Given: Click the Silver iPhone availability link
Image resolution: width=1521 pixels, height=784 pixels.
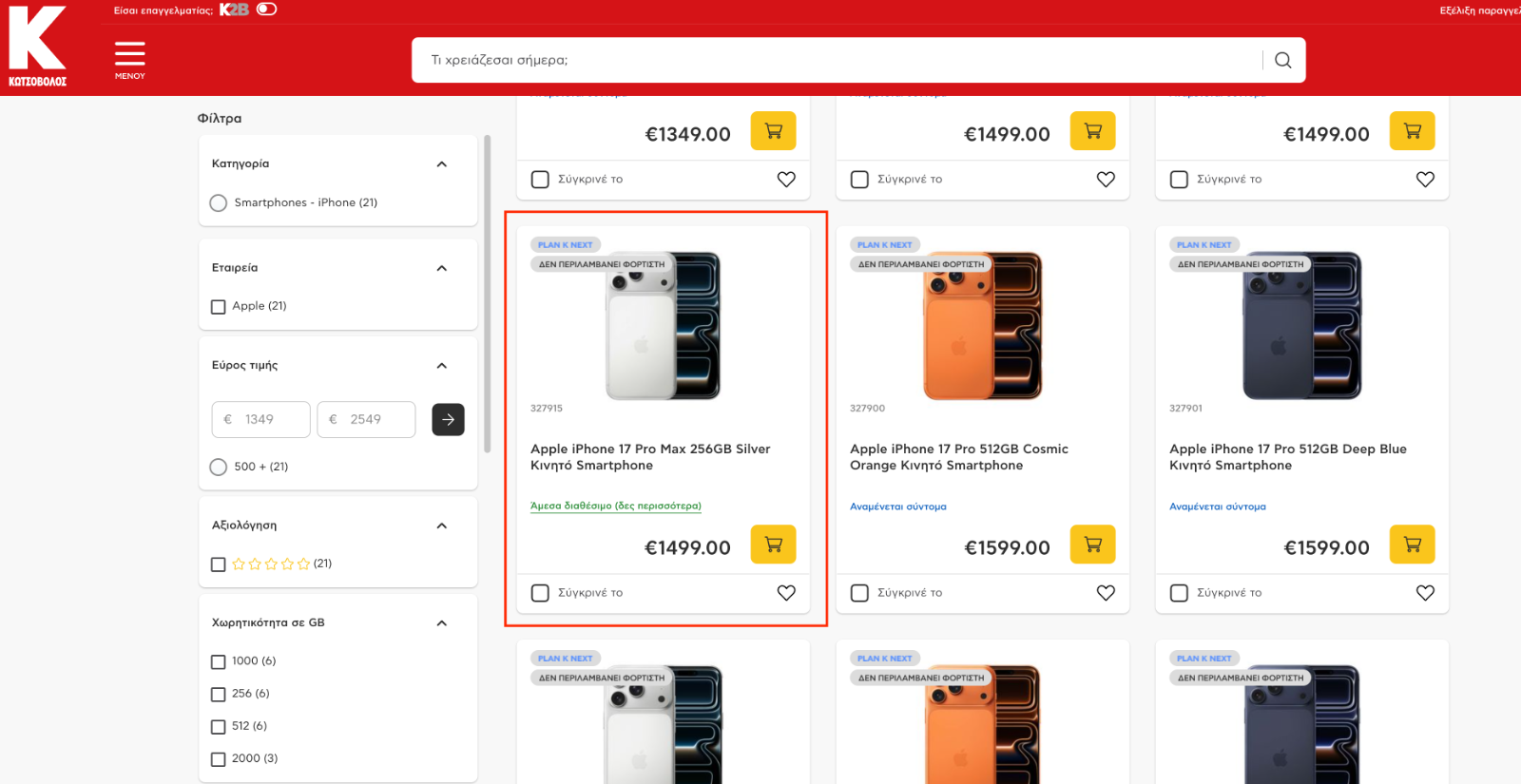Looking at the screenshot, I should 615,507.
